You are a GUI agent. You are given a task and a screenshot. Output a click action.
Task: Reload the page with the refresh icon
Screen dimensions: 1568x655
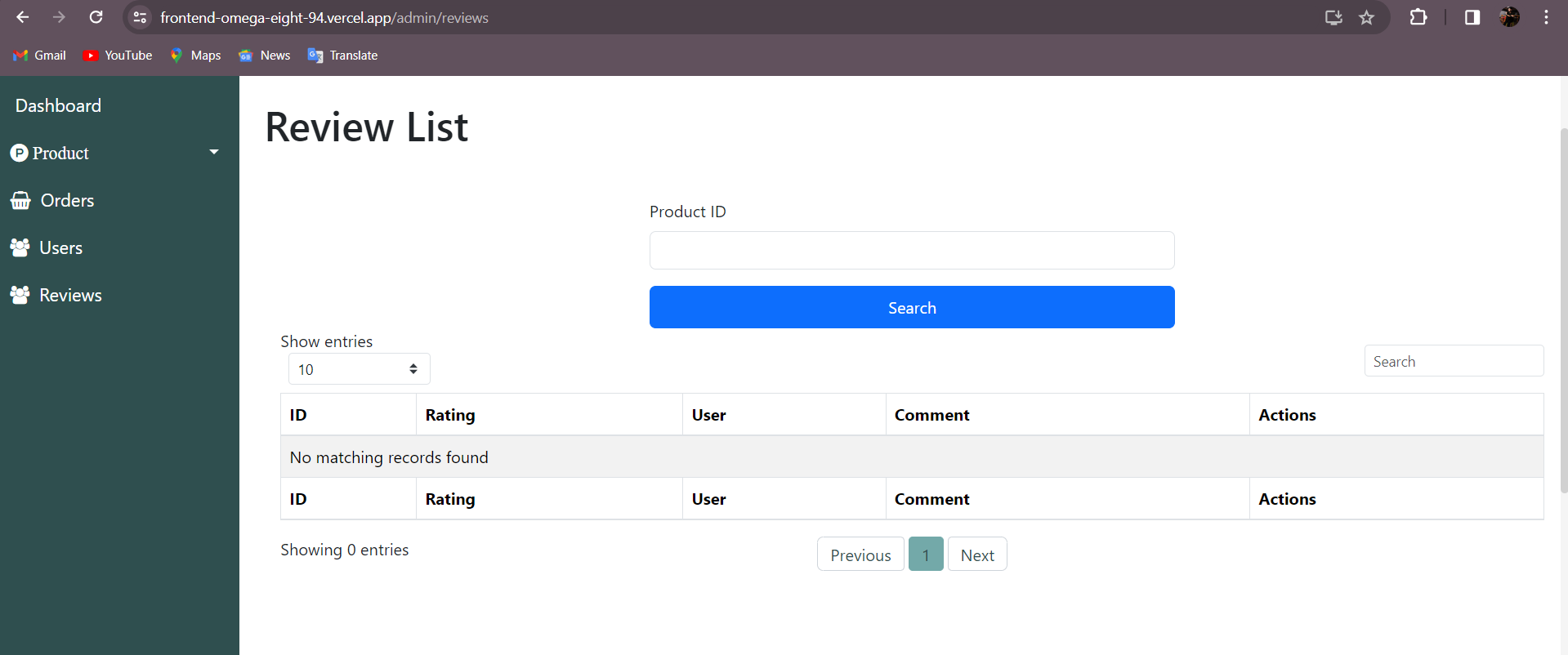[x=96, y=17]
